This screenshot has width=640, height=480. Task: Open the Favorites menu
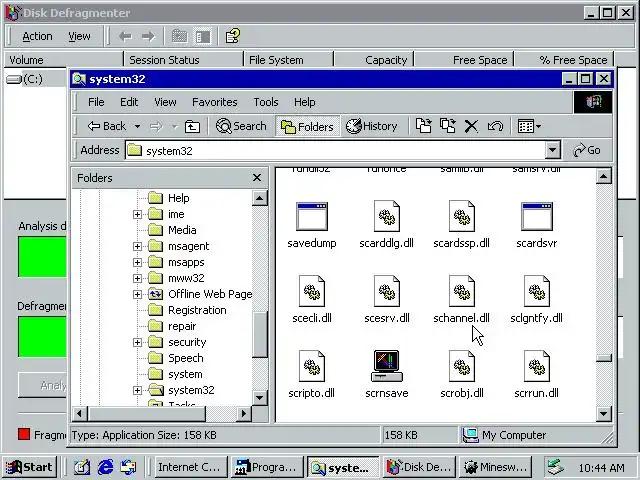pyautogui.click(x=215, y=102)
